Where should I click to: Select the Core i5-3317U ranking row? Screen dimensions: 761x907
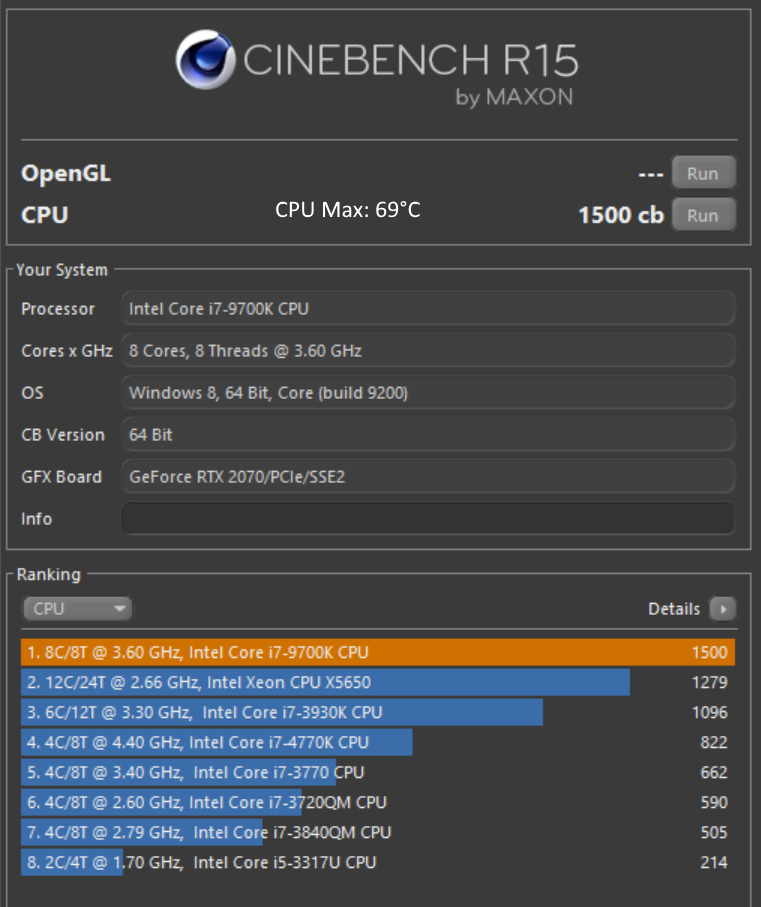[x=377, y=862]
